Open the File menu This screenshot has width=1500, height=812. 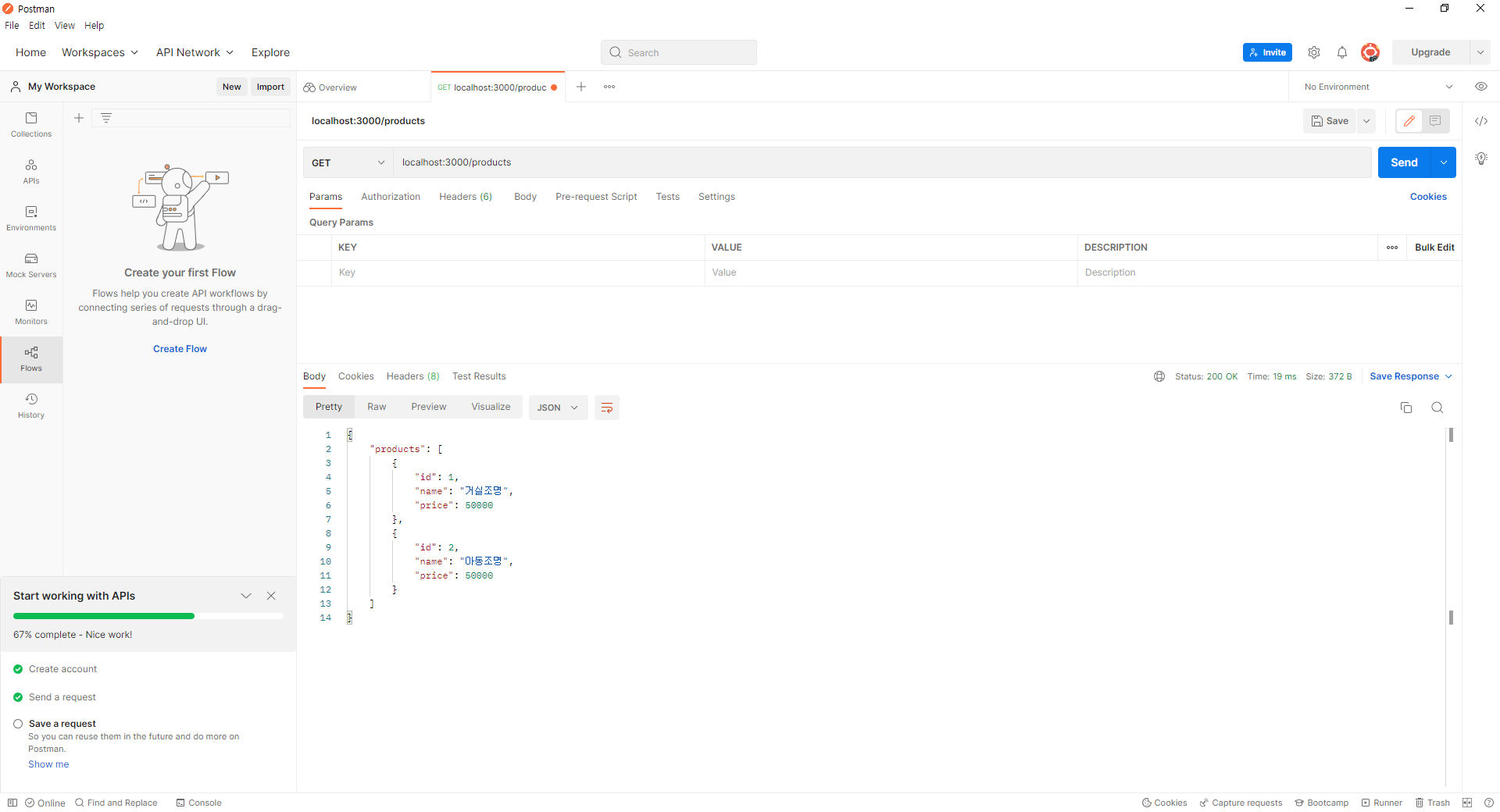tap(12, 26)
